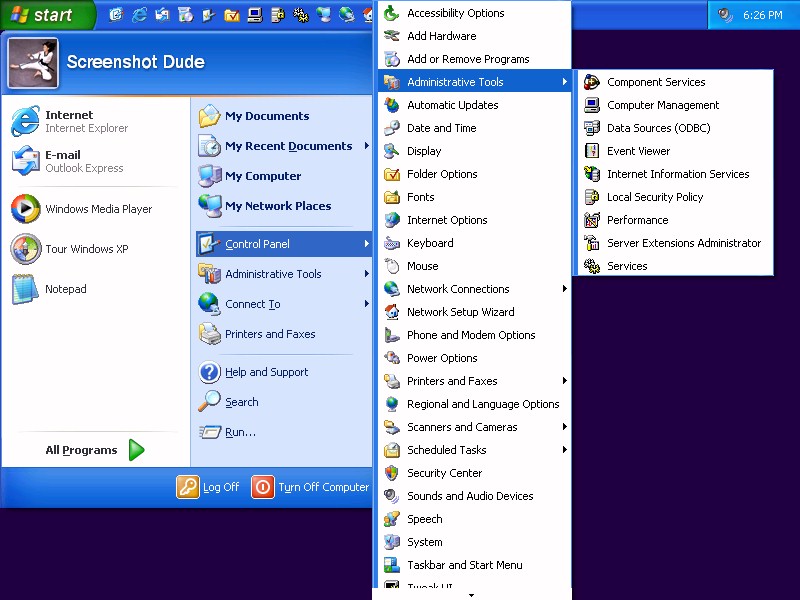Select Computer Management menu entry

662,105
